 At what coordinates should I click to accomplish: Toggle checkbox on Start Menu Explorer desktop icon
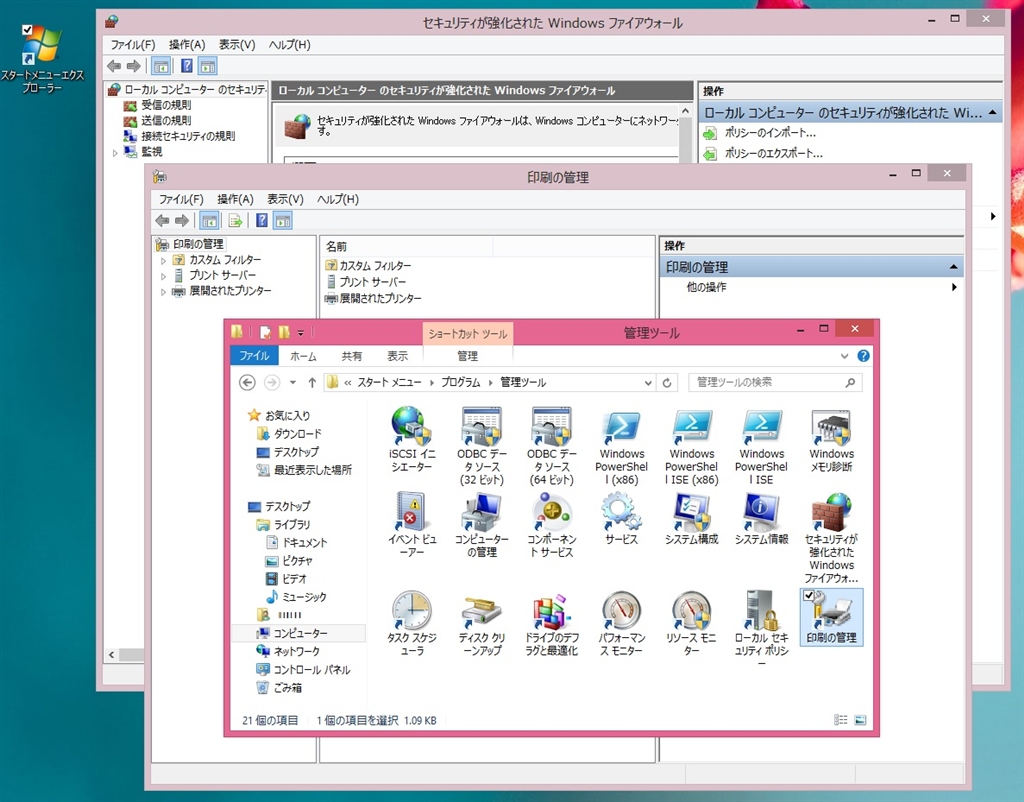point(27,30)
